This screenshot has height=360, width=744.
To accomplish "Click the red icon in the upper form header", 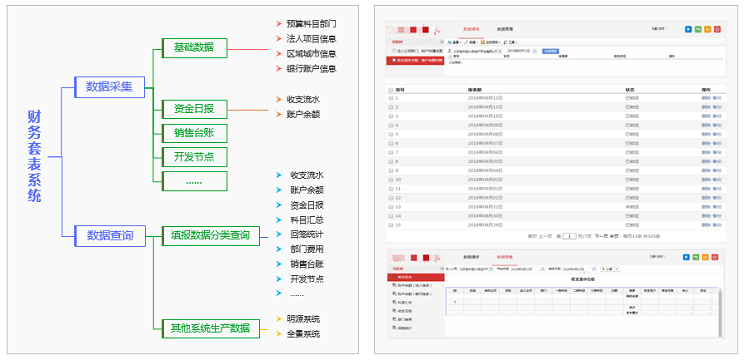I will (717, 29).
